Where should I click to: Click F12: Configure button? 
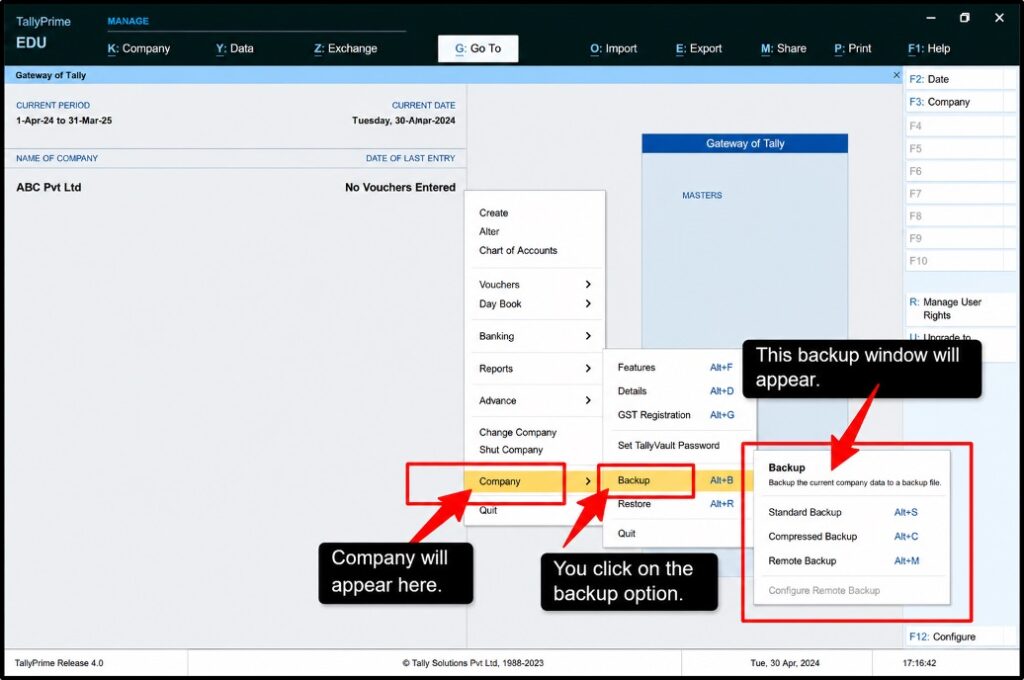960,636
